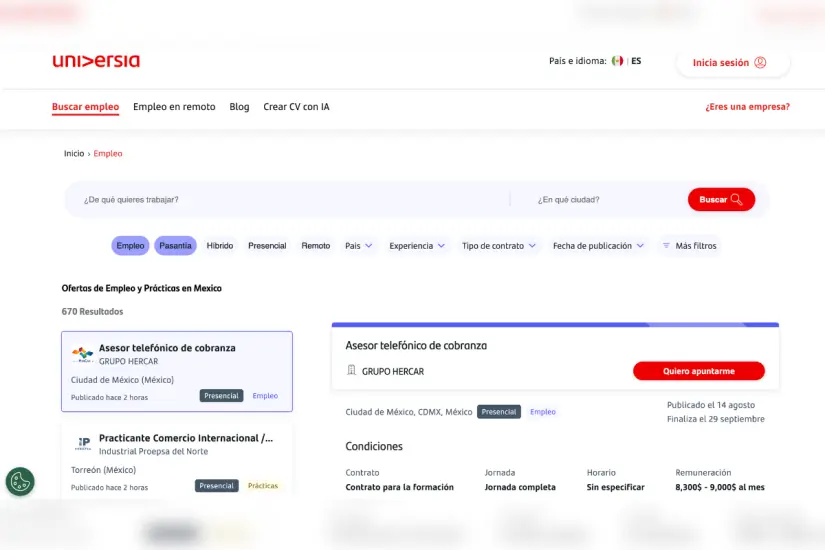This screenshot has height=550, width=825.
Task: Open the ES language selector
Action: click(x=636, y=61)
